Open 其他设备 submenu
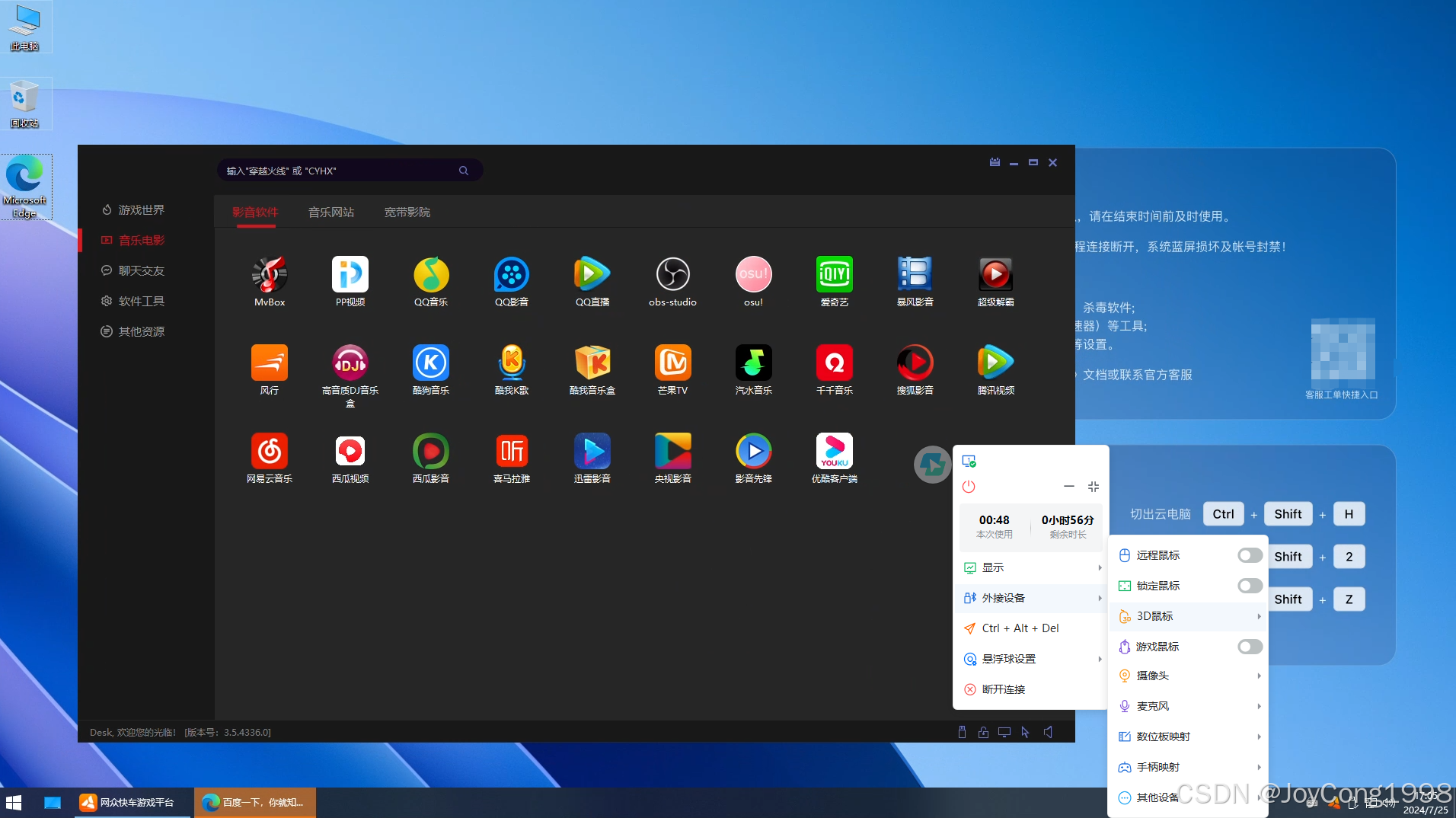1456x818 pixels. pos(1188,797)
